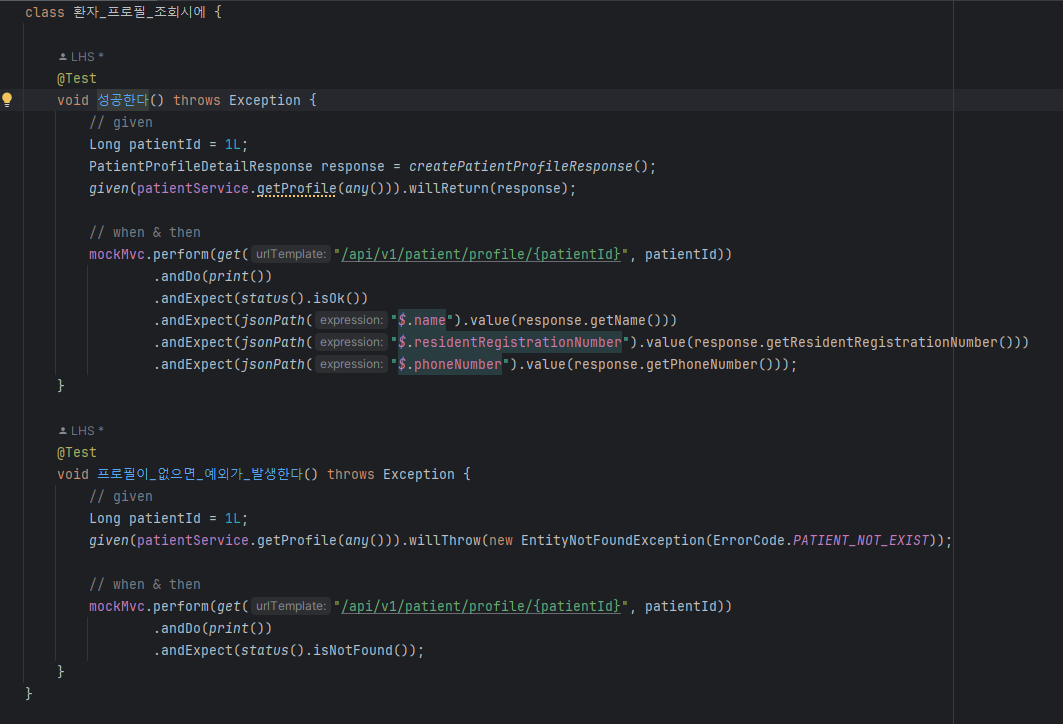This screenshot has width=1063, height=724.
Task: Click createPatientProfileResponse method call
Action: pos(521,167)
